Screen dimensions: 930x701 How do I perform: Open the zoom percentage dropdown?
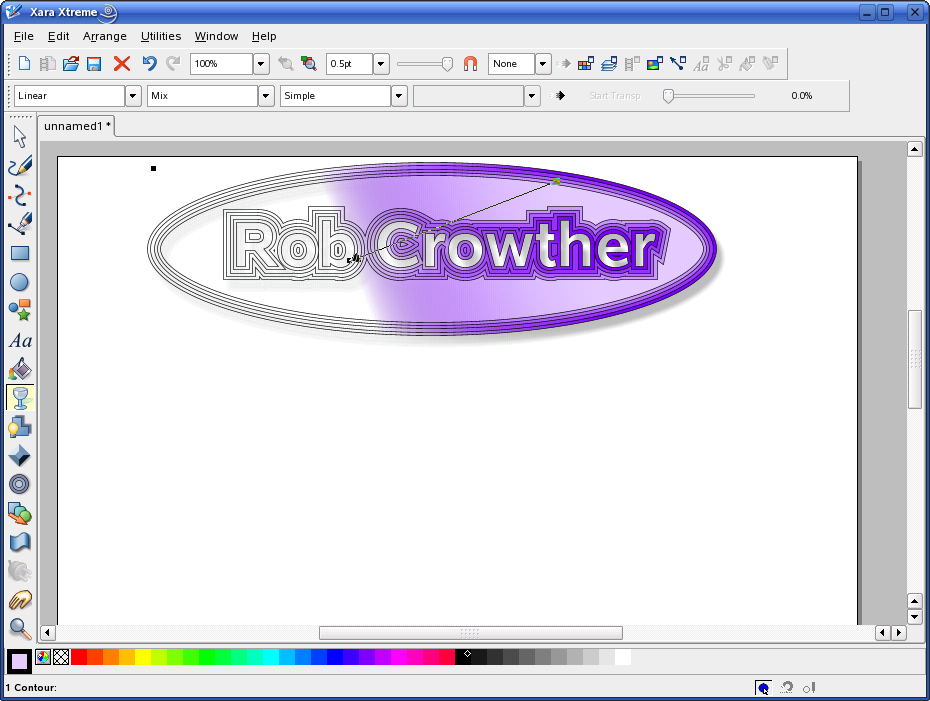pyautogui.click(x=261, y=64)
